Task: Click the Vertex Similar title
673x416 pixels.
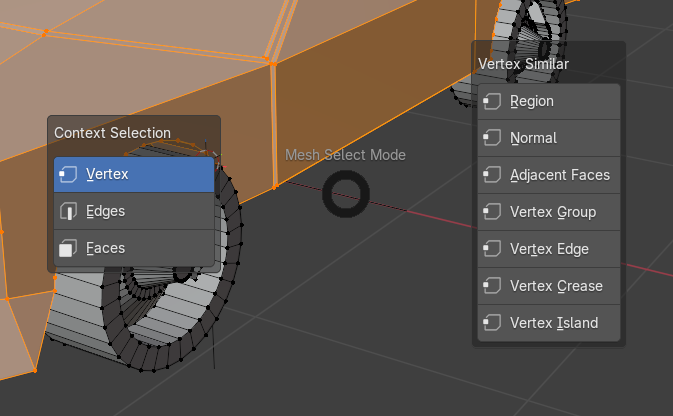Action: 523,64
